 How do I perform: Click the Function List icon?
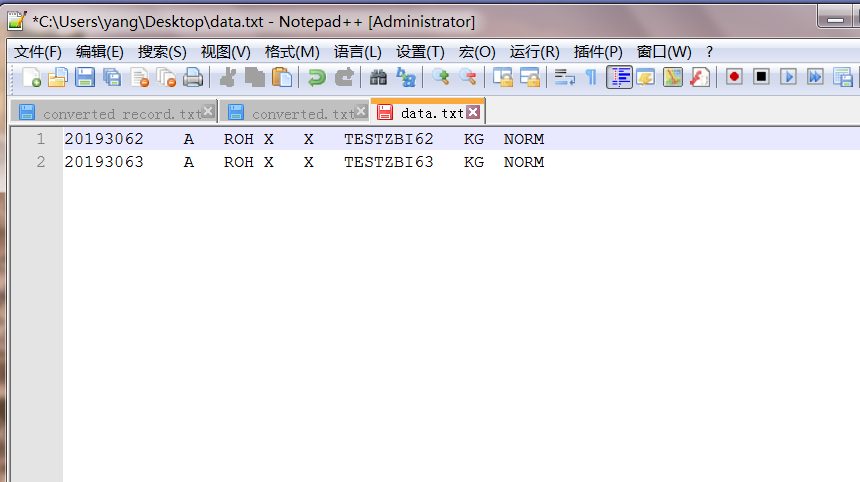click(700, 77)
